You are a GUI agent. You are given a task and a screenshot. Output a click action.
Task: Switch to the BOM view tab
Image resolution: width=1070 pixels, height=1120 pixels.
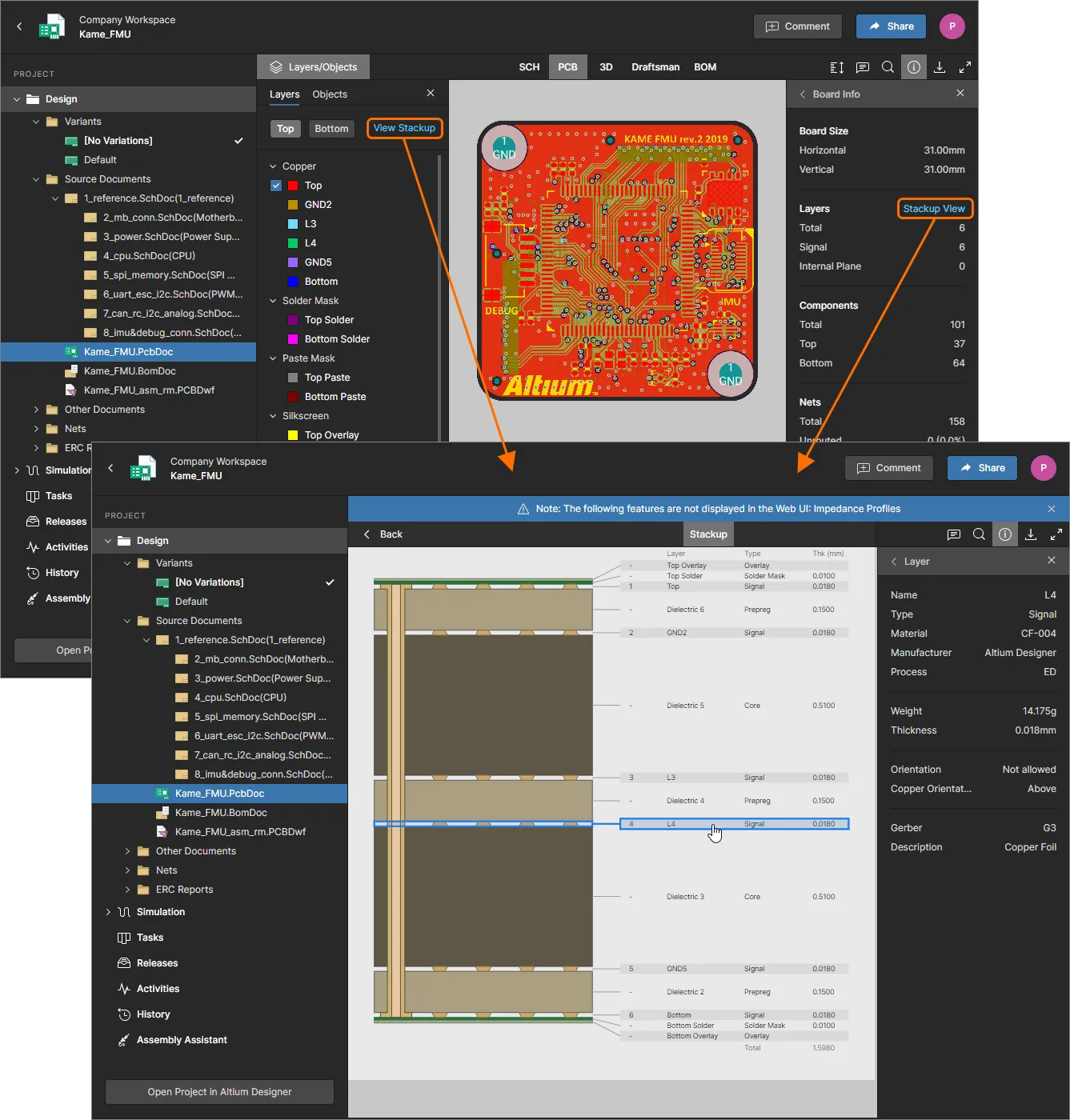click(x=705, y=67)
